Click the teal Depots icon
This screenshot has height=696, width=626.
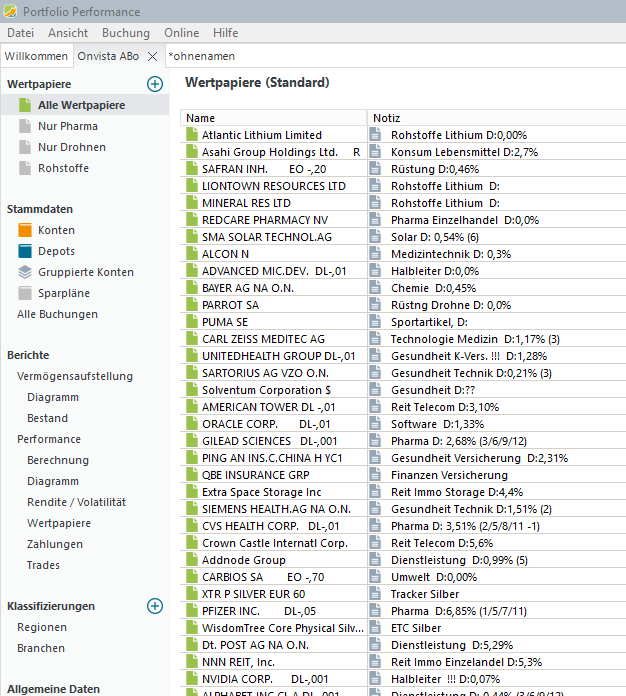(x=25, y=251)
